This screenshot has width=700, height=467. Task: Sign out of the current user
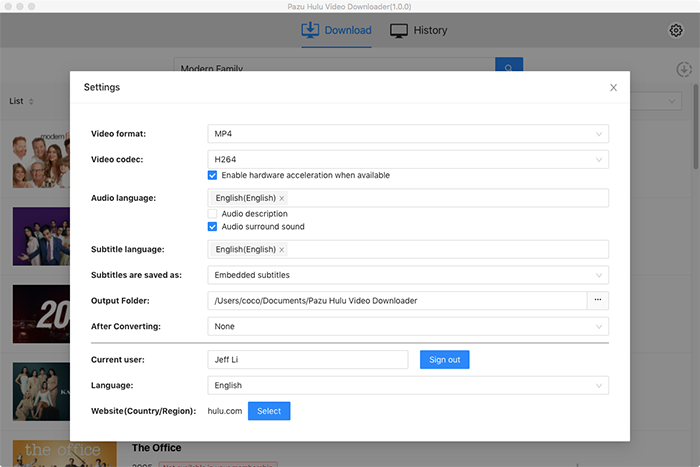(445, 359)
